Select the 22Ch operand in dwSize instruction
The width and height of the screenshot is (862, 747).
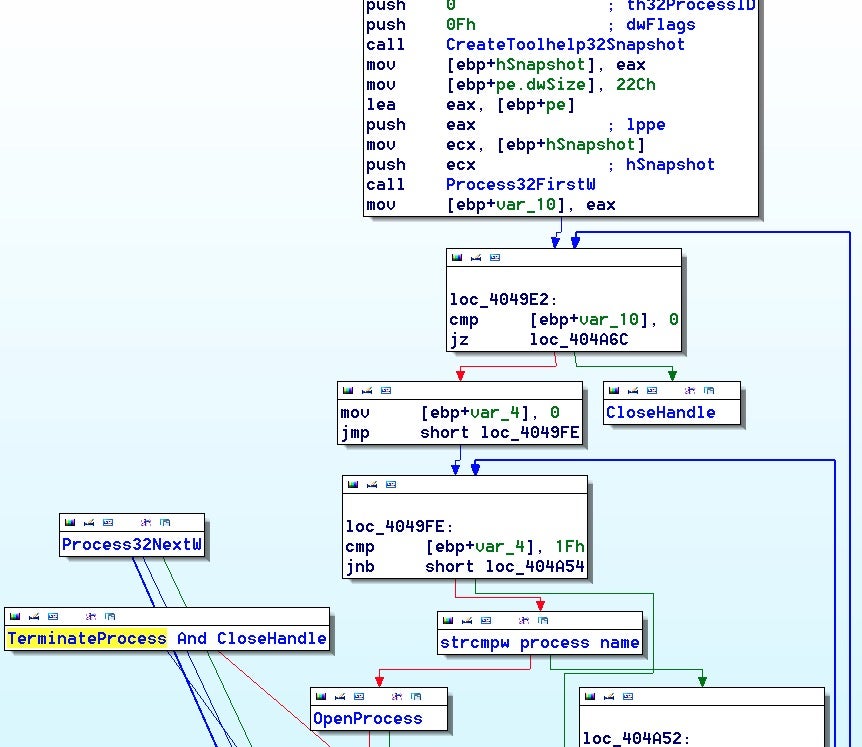pyautogui.click(x=635, y=84)
